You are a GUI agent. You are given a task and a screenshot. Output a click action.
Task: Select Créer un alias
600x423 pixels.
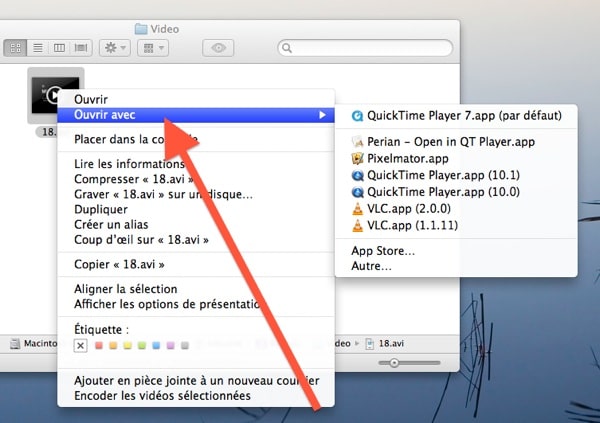[196, 224]
